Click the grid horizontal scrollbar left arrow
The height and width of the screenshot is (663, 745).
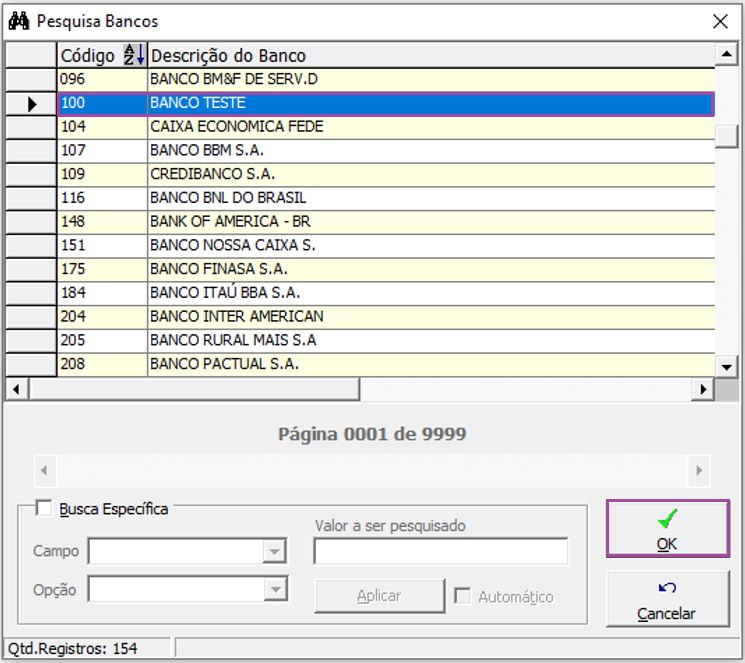[x=17, y=389]
